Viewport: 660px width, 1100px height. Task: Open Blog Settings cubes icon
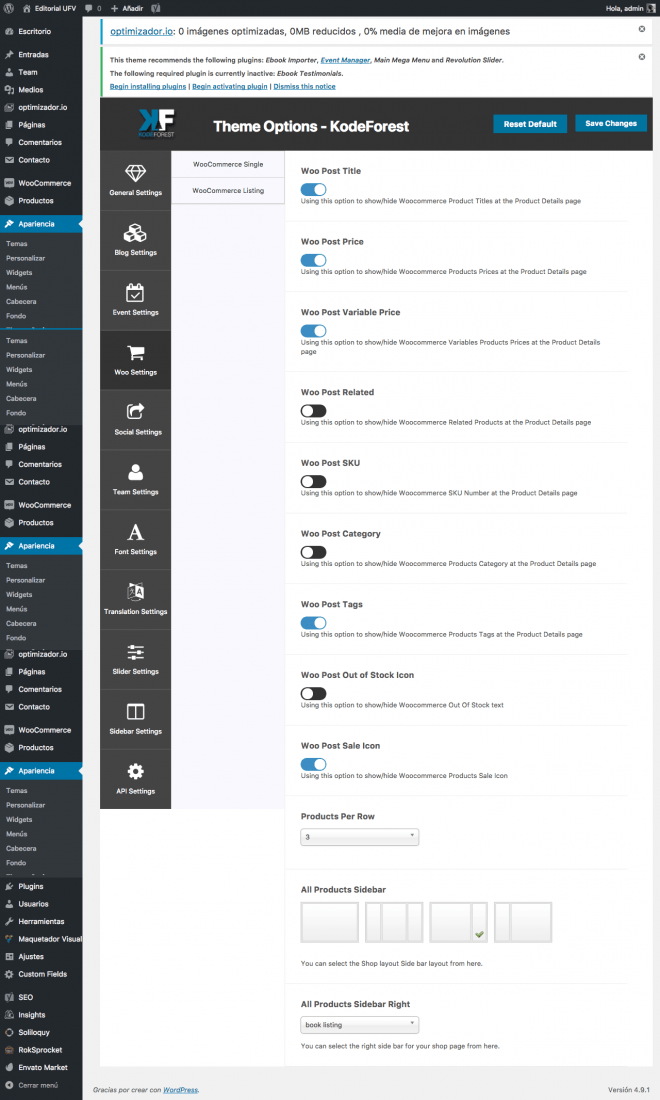coord(135,232)
